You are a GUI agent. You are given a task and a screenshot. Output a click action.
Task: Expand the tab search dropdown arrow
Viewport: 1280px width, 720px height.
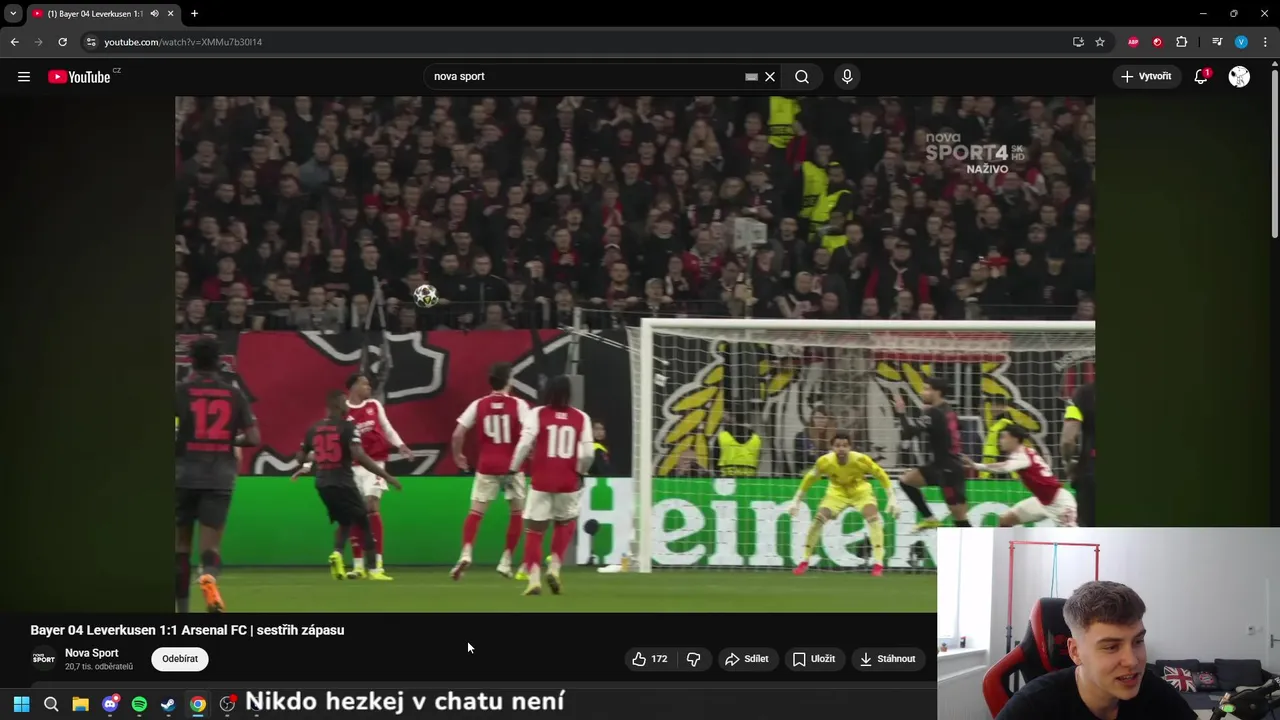coord(13,13)
